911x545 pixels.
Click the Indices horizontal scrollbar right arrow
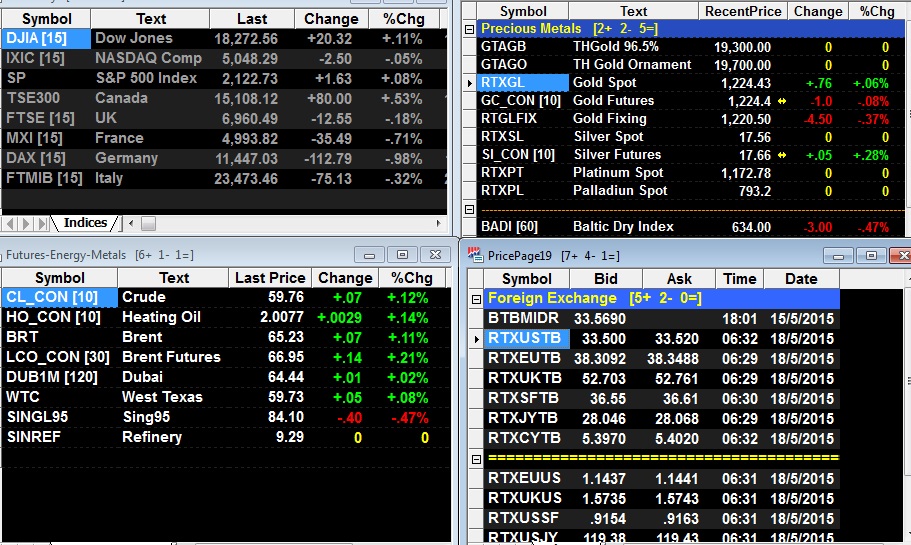[439, 223]
